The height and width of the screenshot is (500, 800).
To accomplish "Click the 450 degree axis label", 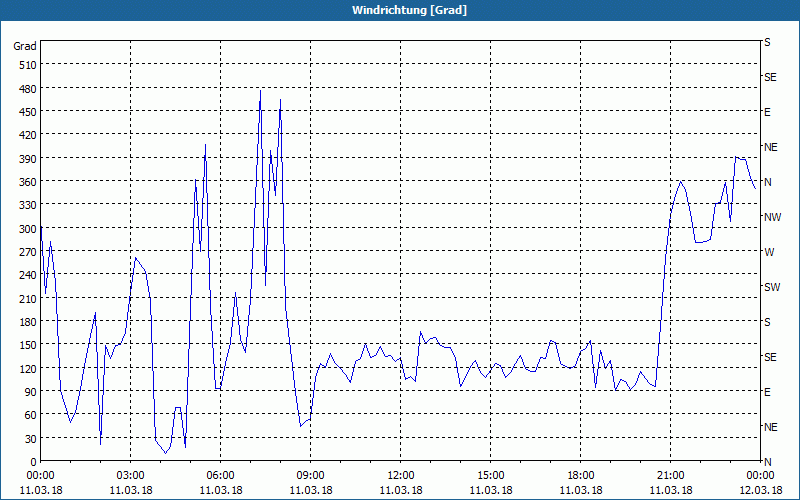I will [x=28, y=112].
